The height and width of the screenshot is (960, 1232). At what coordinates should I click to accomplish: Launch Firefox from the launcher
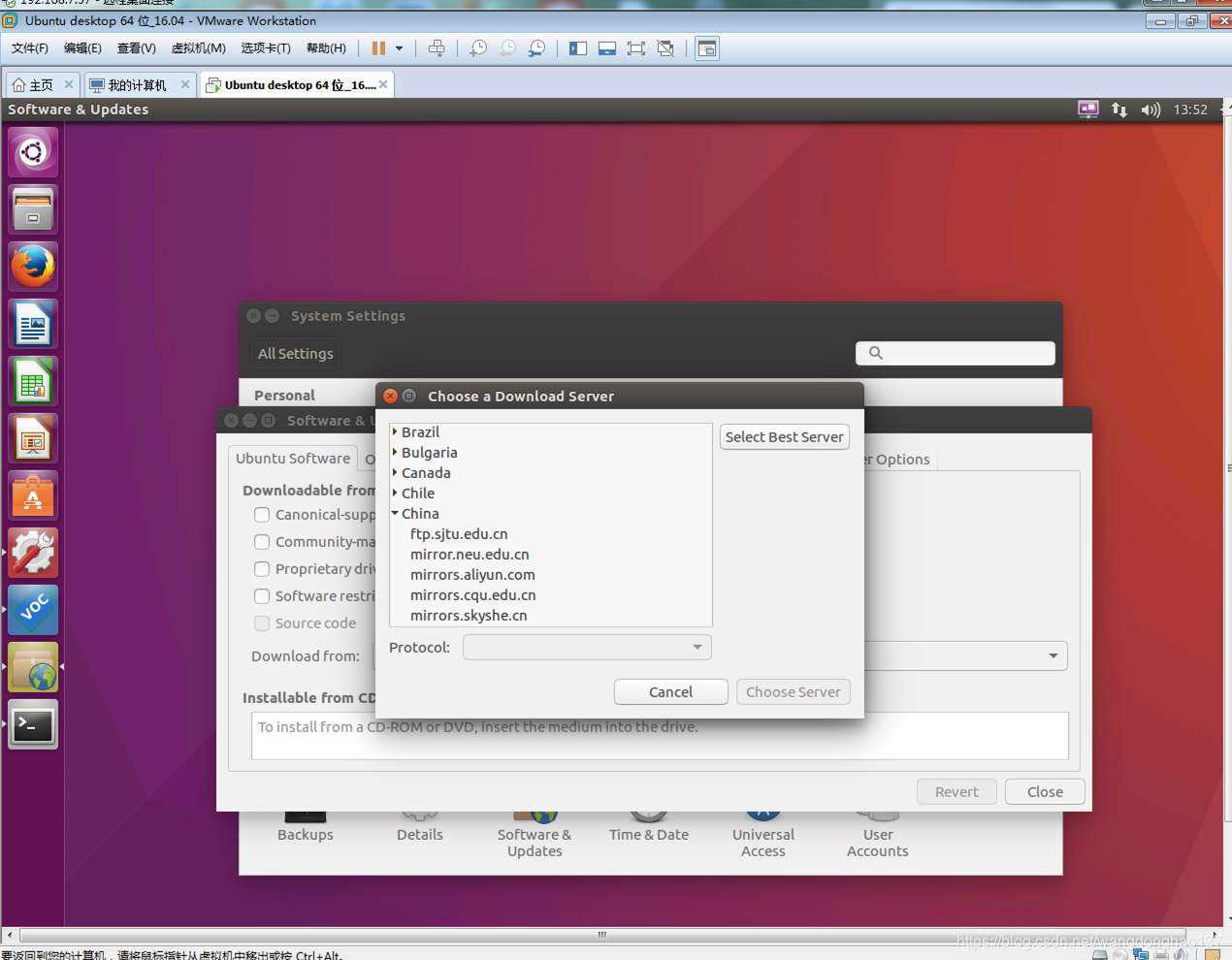tap(33, 267)
